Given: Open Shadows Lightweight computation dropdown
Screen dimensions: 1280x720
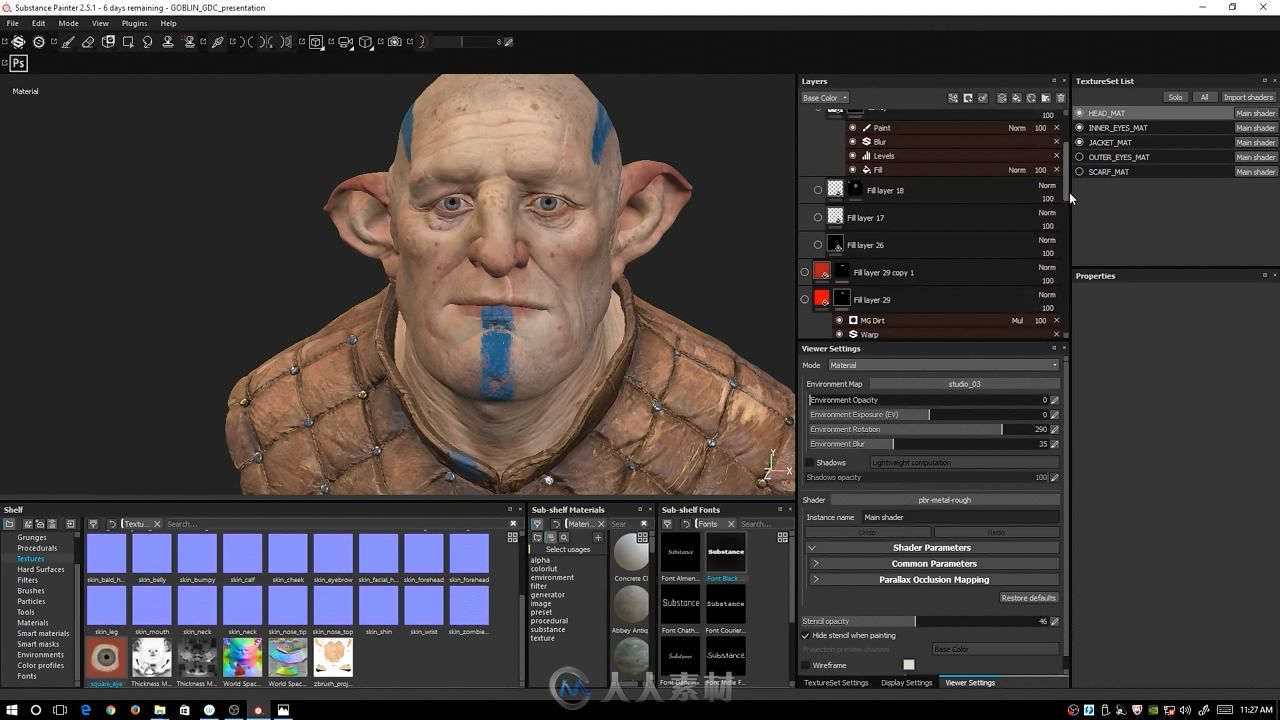Looking at the screenshot, I should click(x=964, y=463).
